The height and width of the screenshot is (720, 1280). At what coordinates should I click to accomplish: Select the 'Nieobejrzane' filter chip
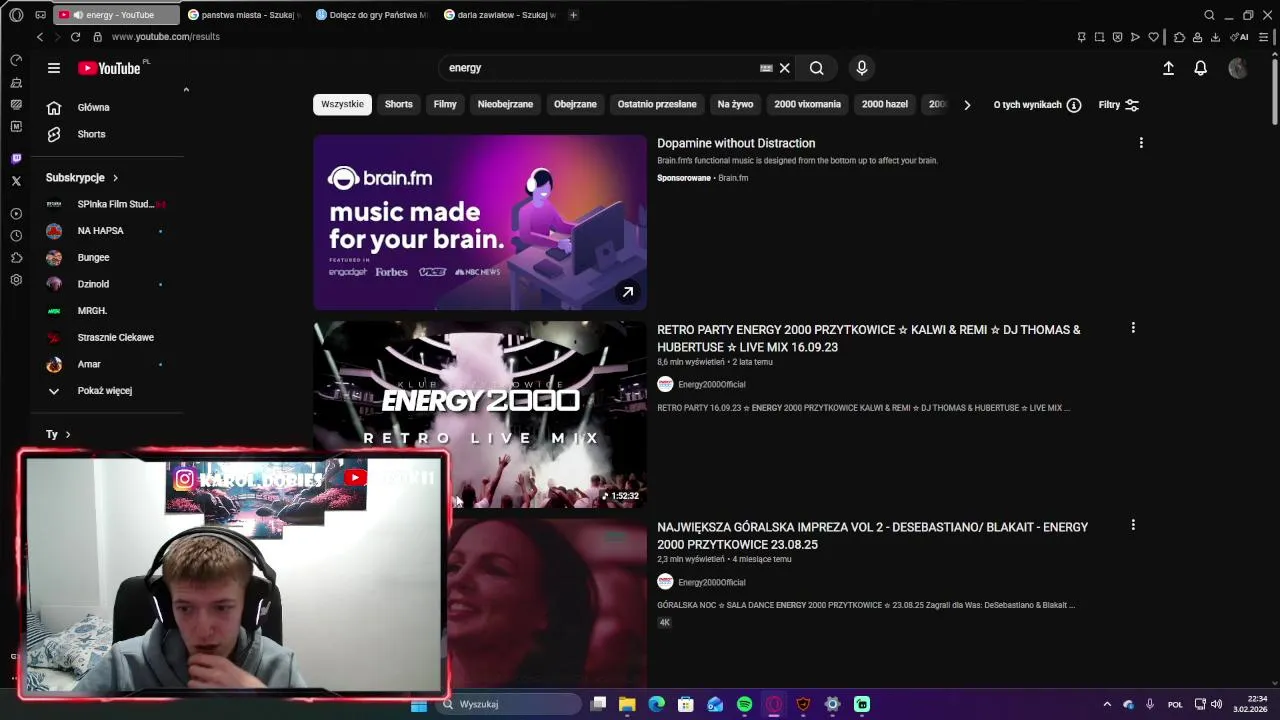click(x=505, y=104)
